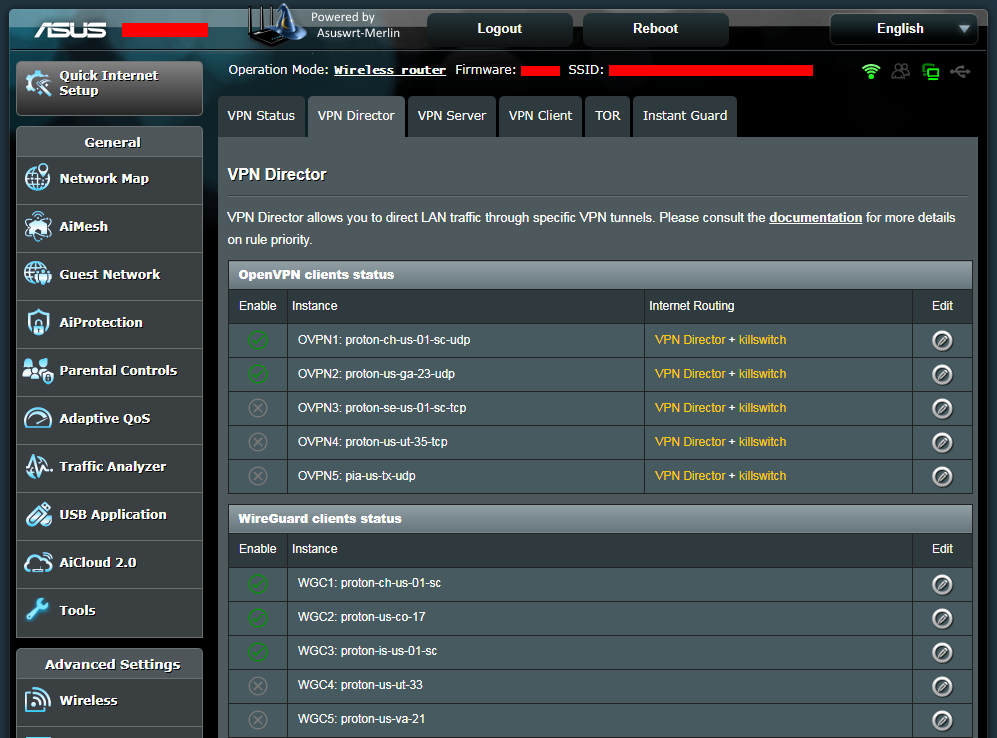Click OVPN1 VPN Director + killswitch text

click(720, 340)
